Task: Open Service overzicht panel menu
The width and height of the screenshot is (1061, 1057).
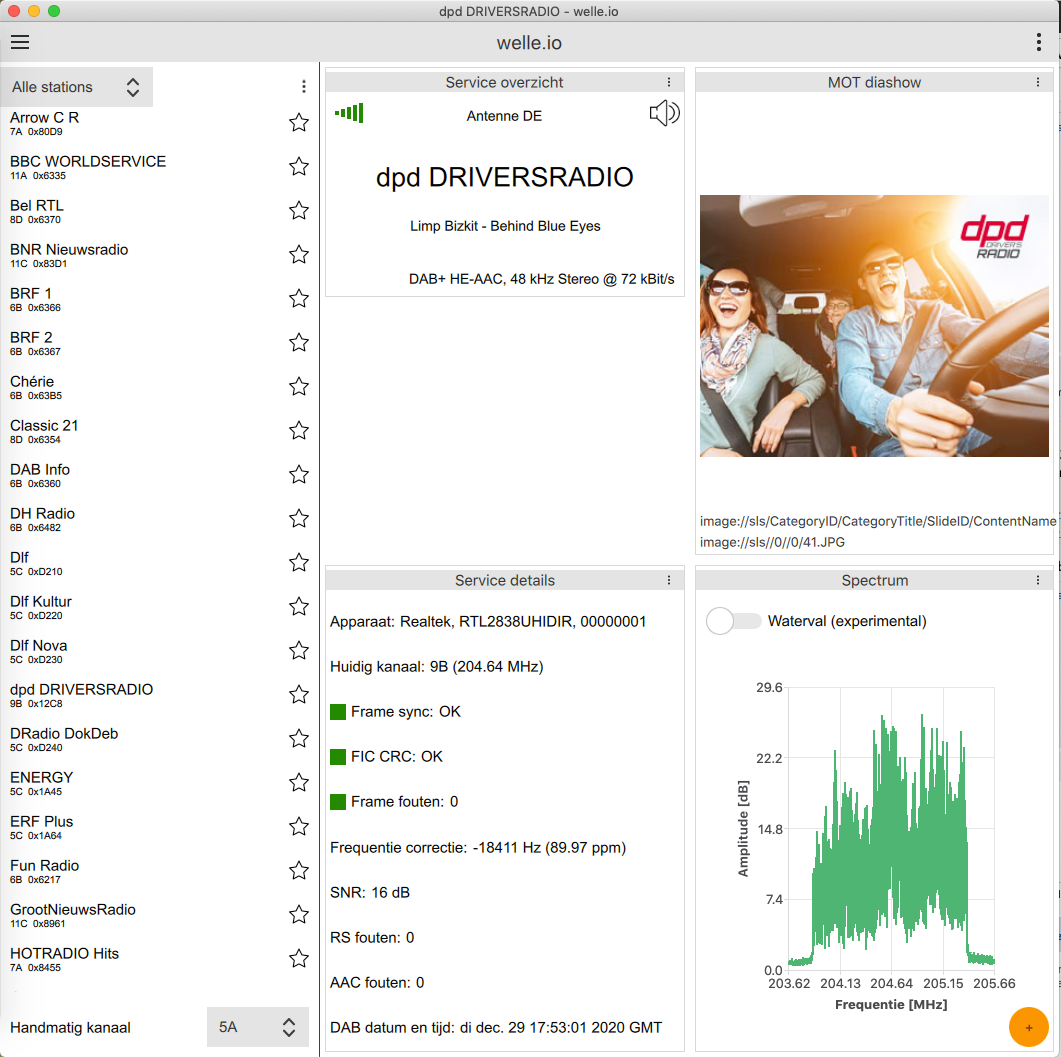Action: click(x=669, y=82)
